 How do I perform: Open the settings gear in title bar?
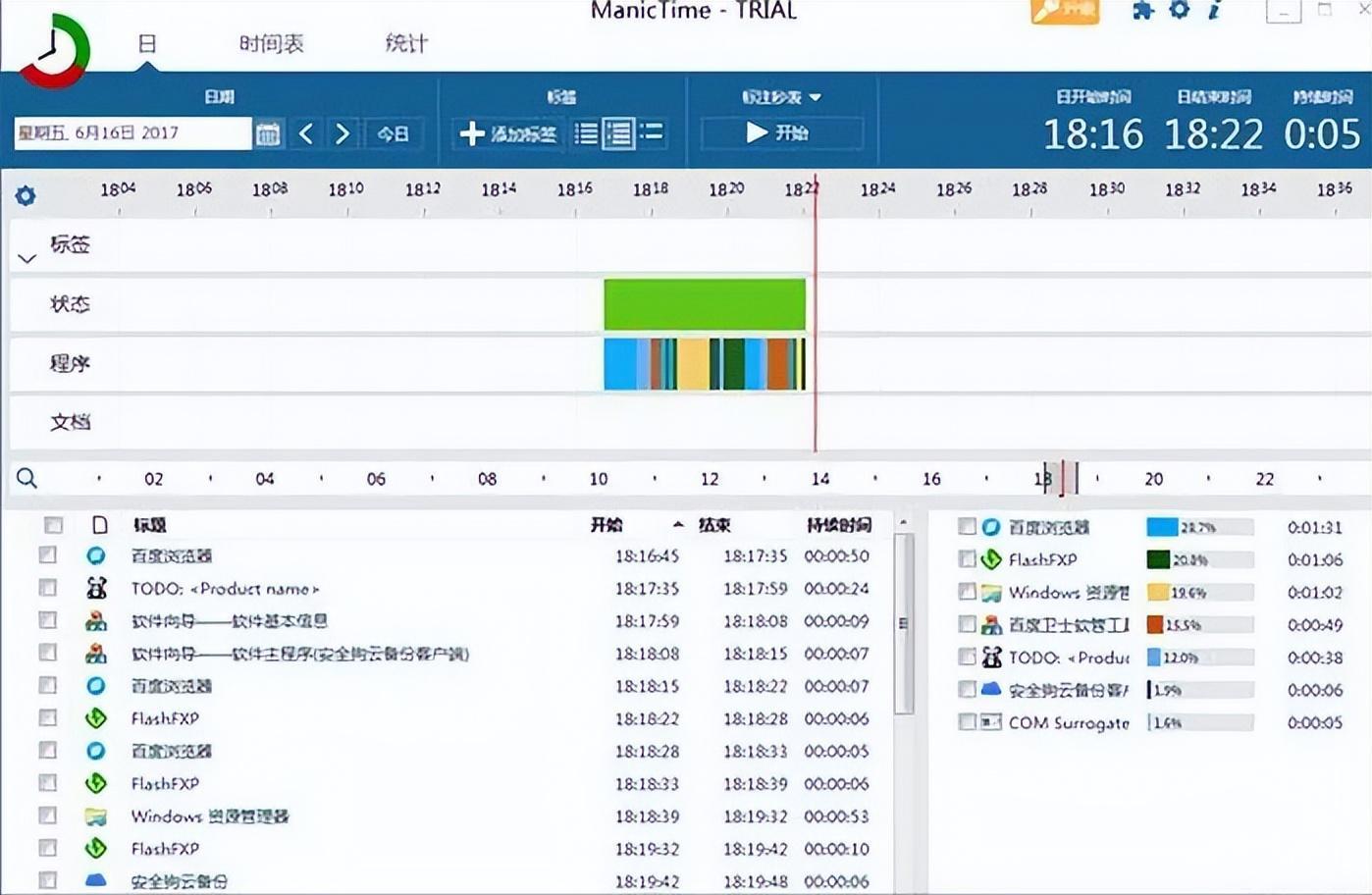(x=1180, y=10)
